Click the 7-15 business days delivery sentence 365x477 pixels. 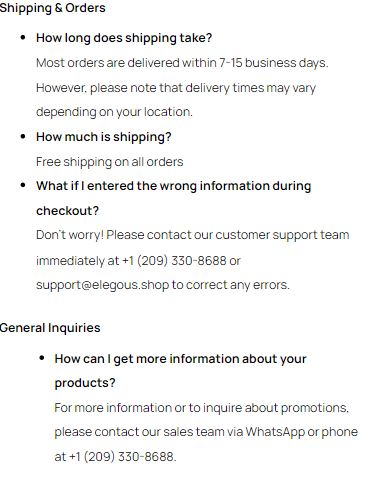(x=182, y=63)
